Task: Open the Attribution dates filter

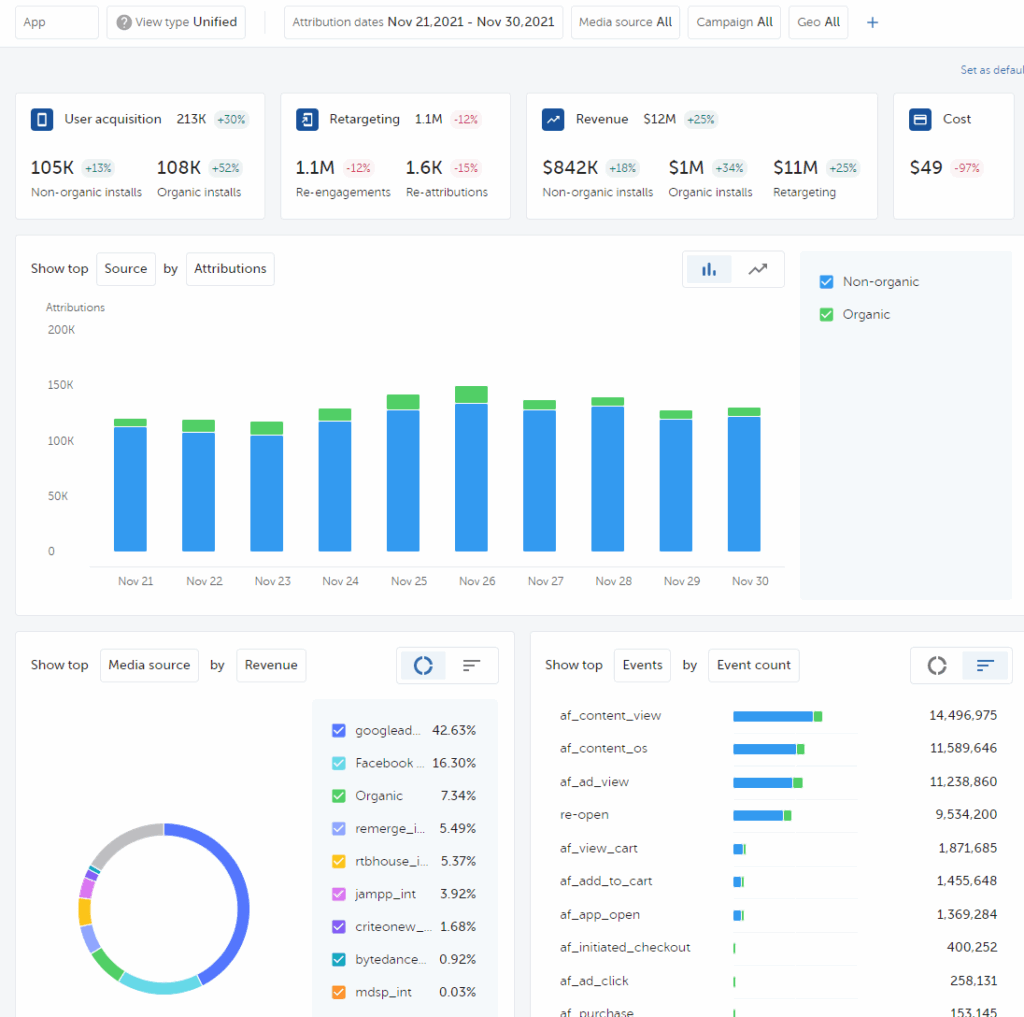Action: (x=423, y=22)
